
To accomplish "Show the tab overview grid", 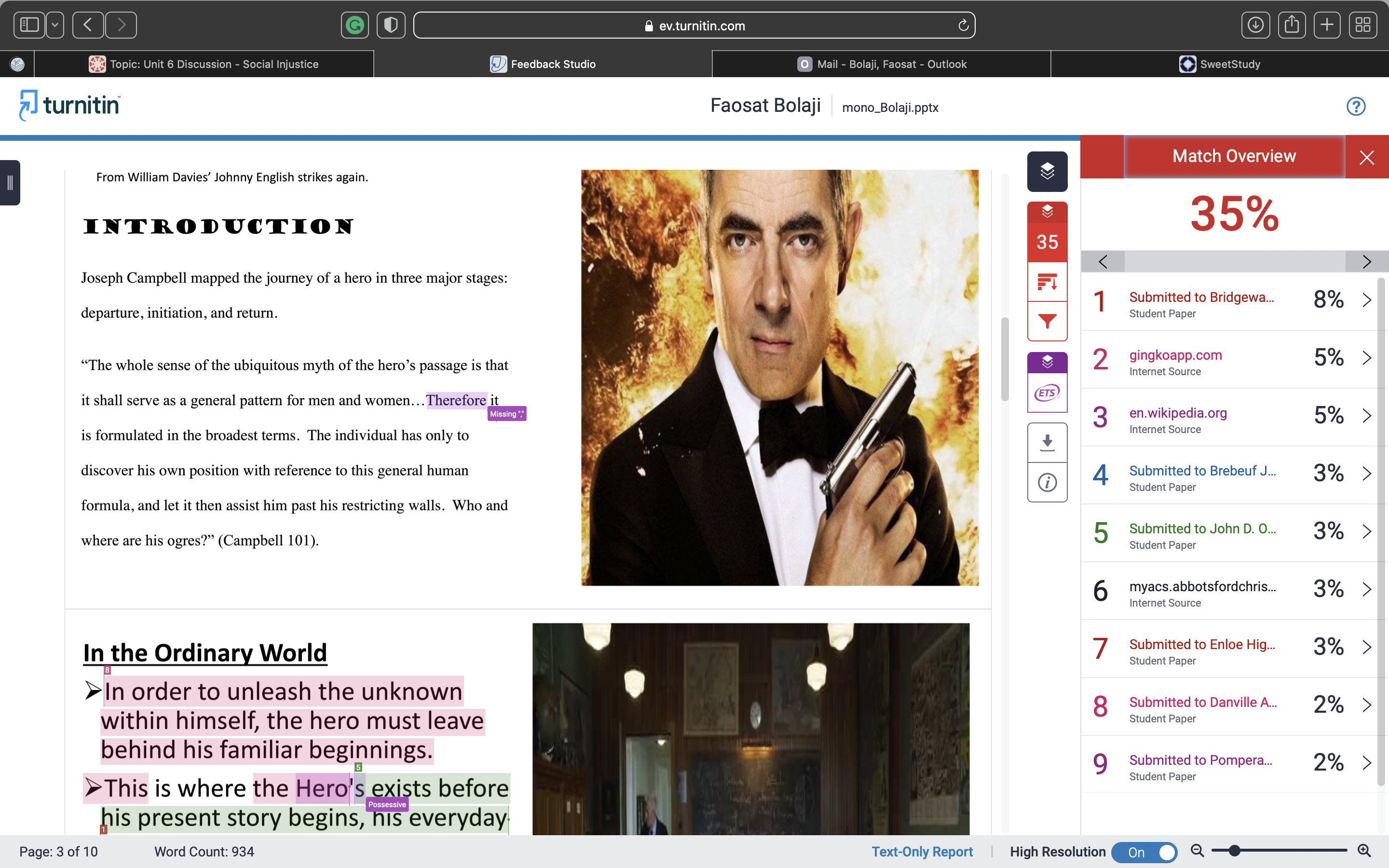I will (x=1363, y=25).
